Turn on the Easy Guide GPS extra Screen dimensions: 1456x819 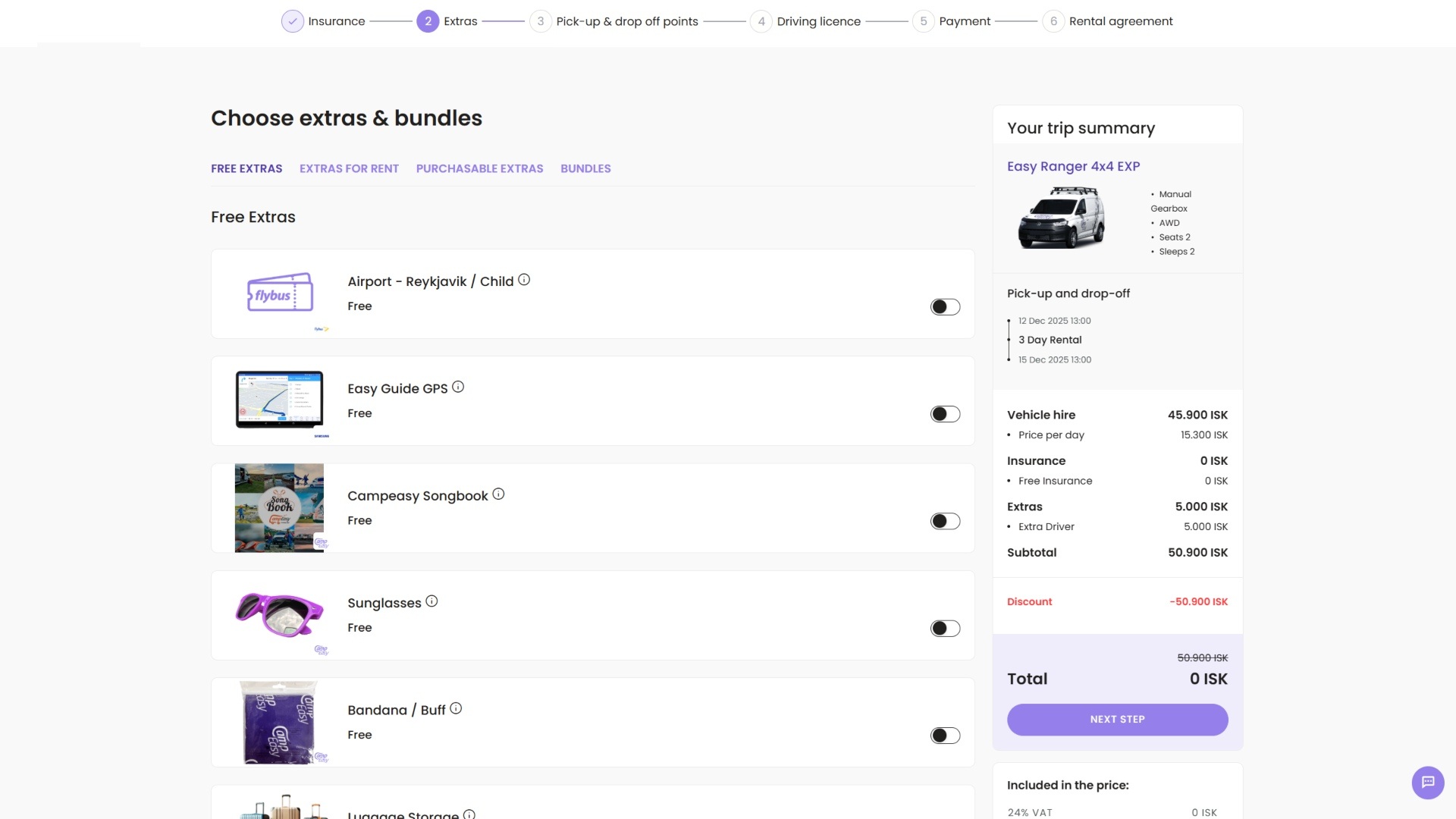pyautogui.click(x=945, y=413)
